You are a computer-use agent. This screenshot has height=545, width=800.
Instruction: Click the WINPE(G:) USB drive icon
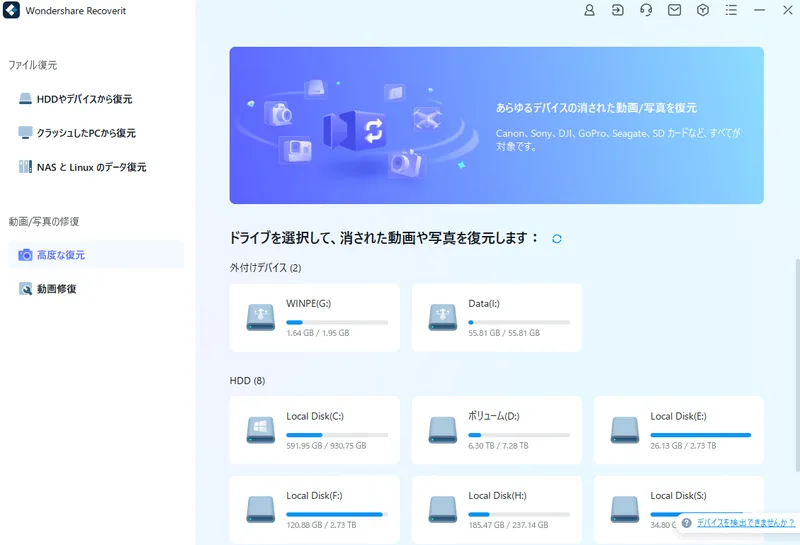(261, 317)
